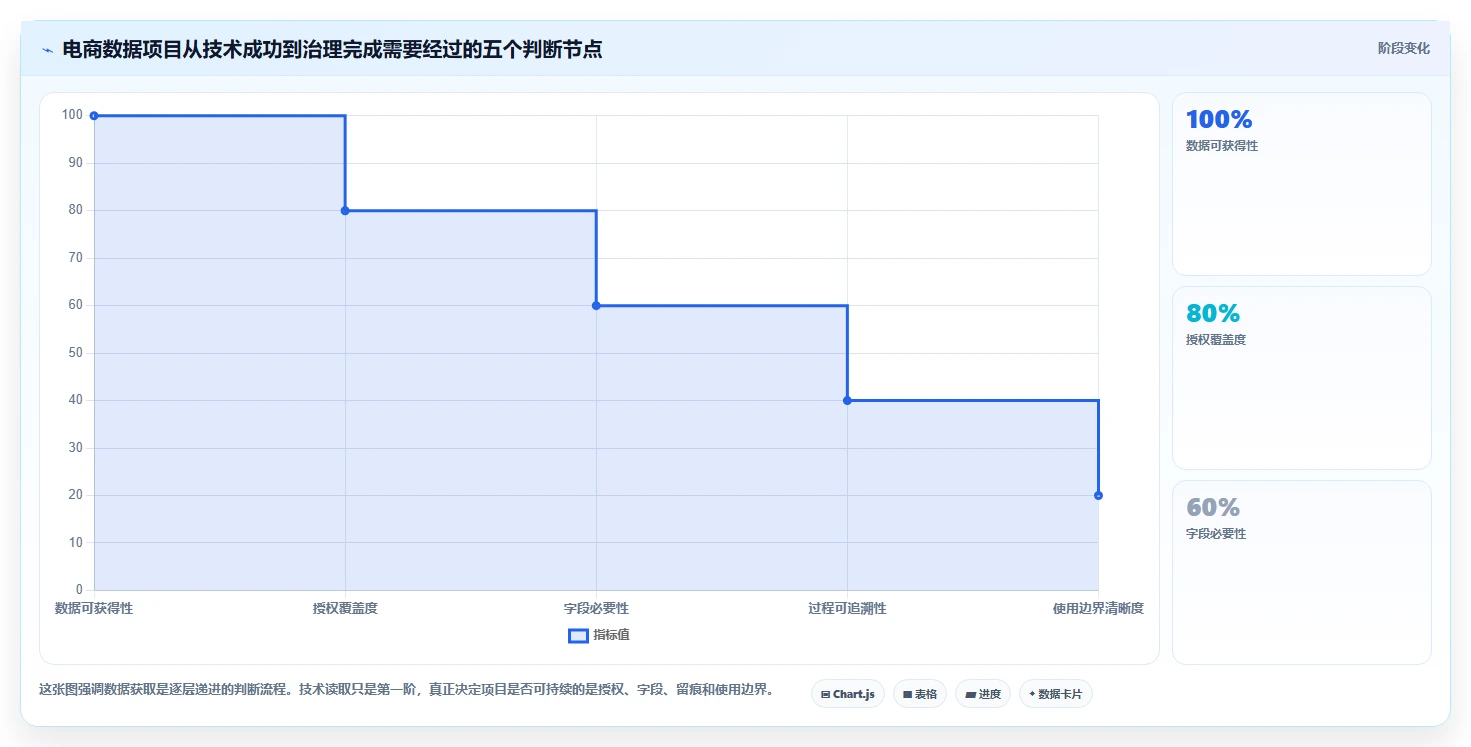The height and width of the screenshot is (747, 1471).
Task: Toggle the 指标值 legend swatch
Action: (578, 635)
